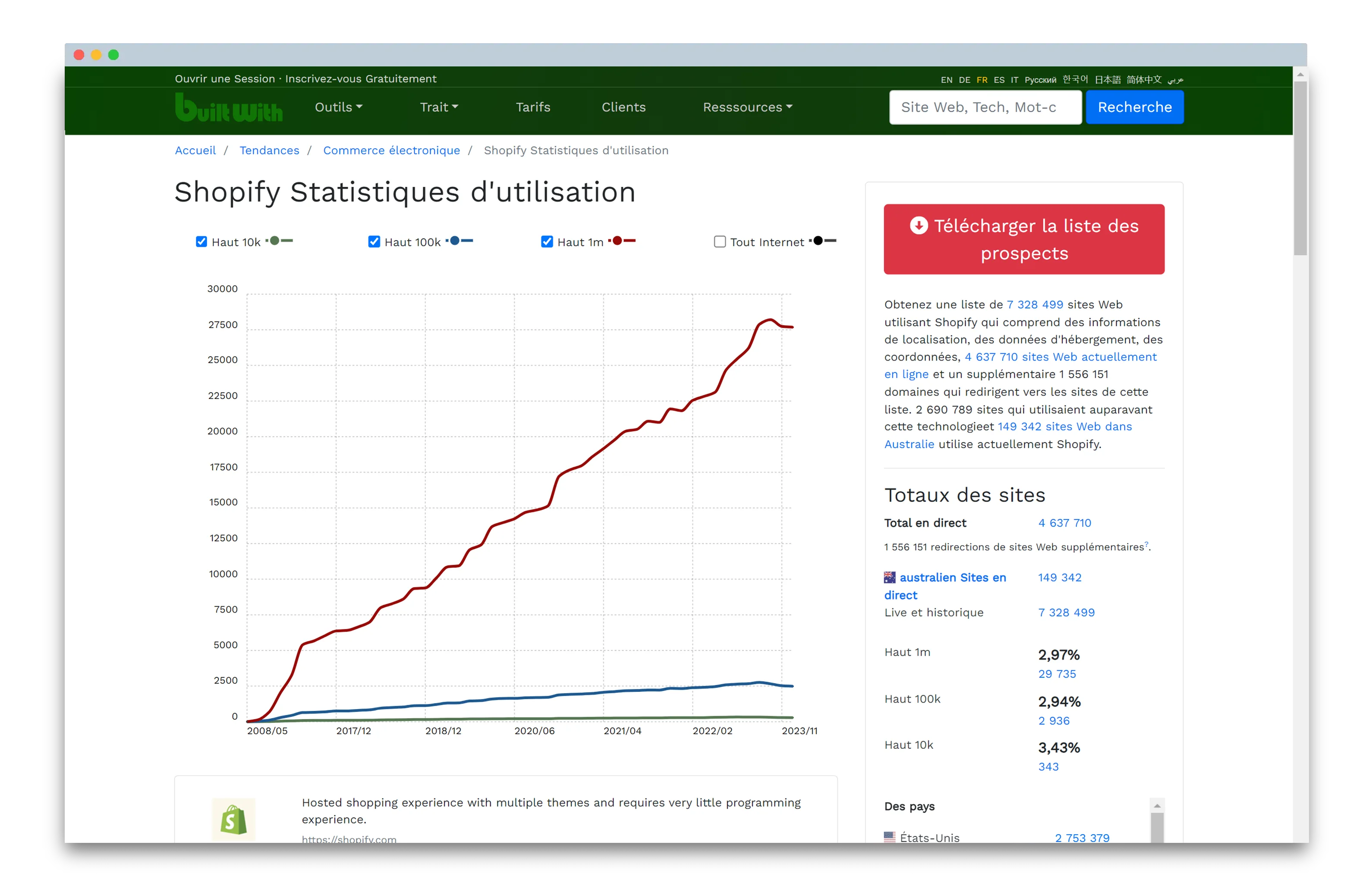Focus the Site Web, Tech search field
1372x886 pixels.
point(985,107)
